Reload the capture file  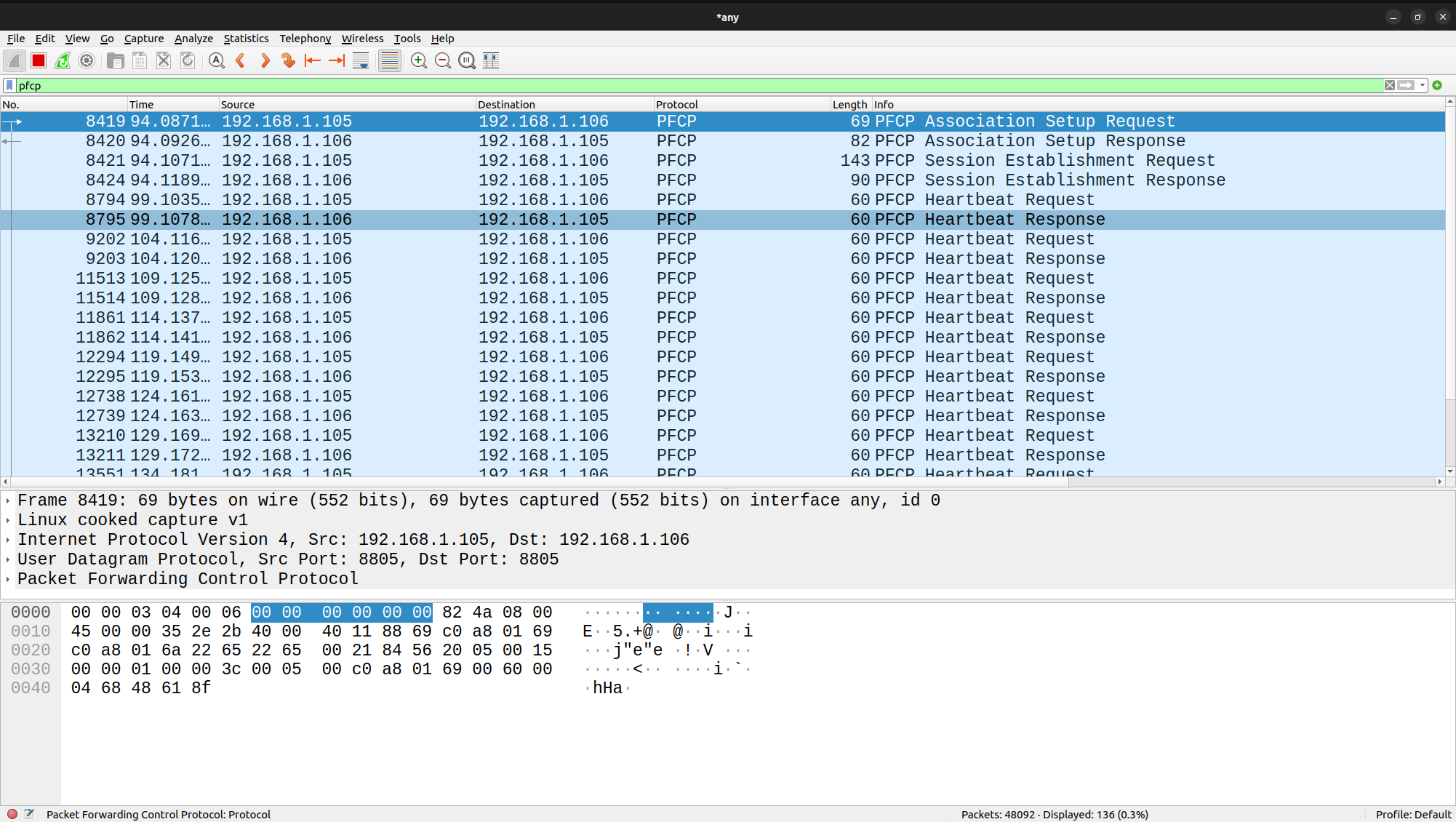point(188,61)
